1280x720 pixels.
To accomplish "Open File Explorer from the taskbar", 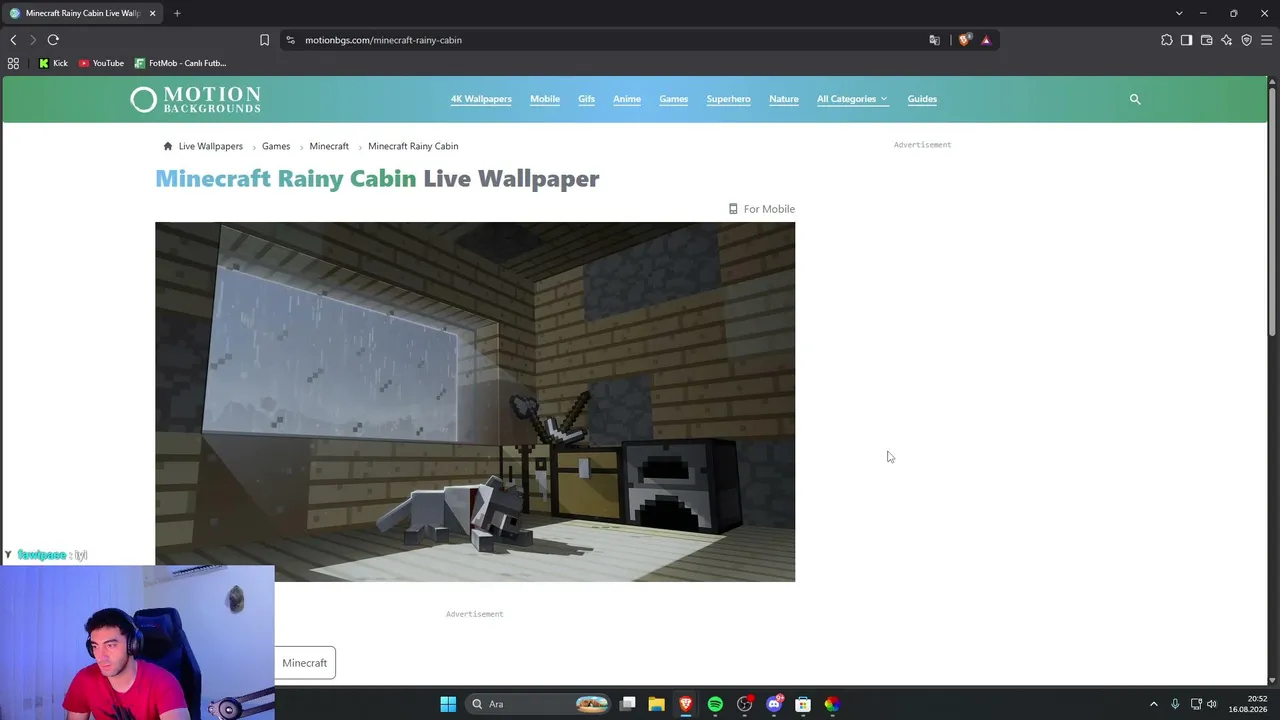I will [657, 704].
